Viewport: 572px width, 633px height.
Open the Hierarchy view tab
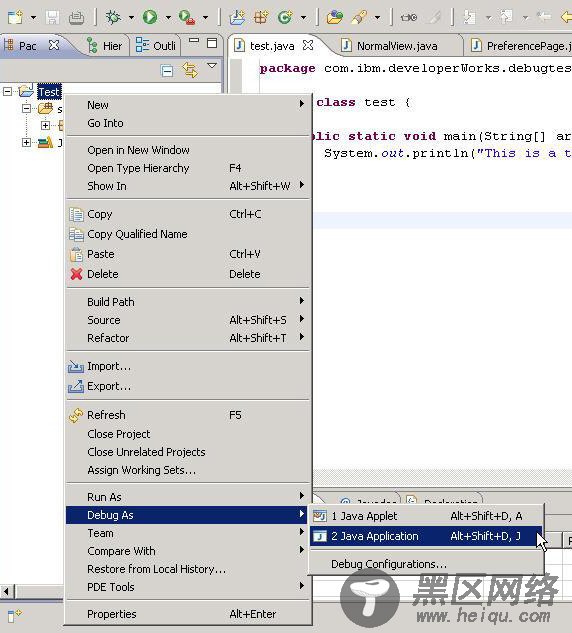click(104, 46)
